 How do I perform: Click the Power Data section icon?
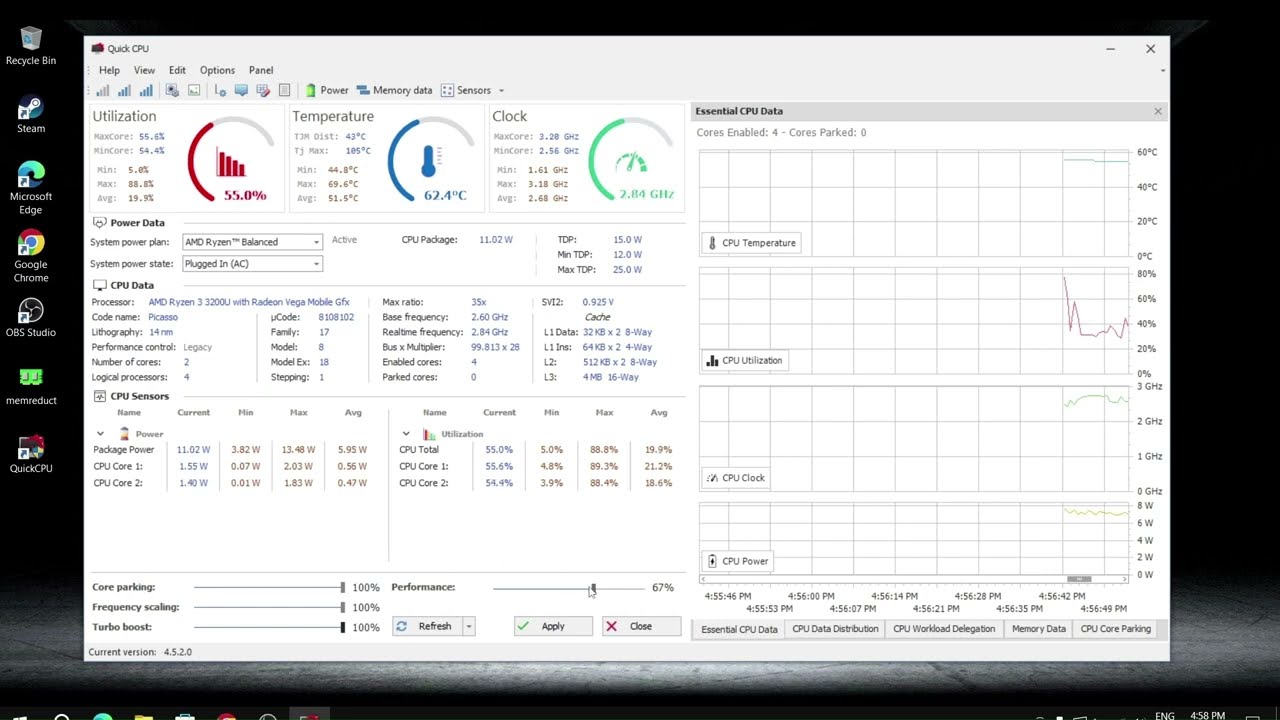coord(100,223)
